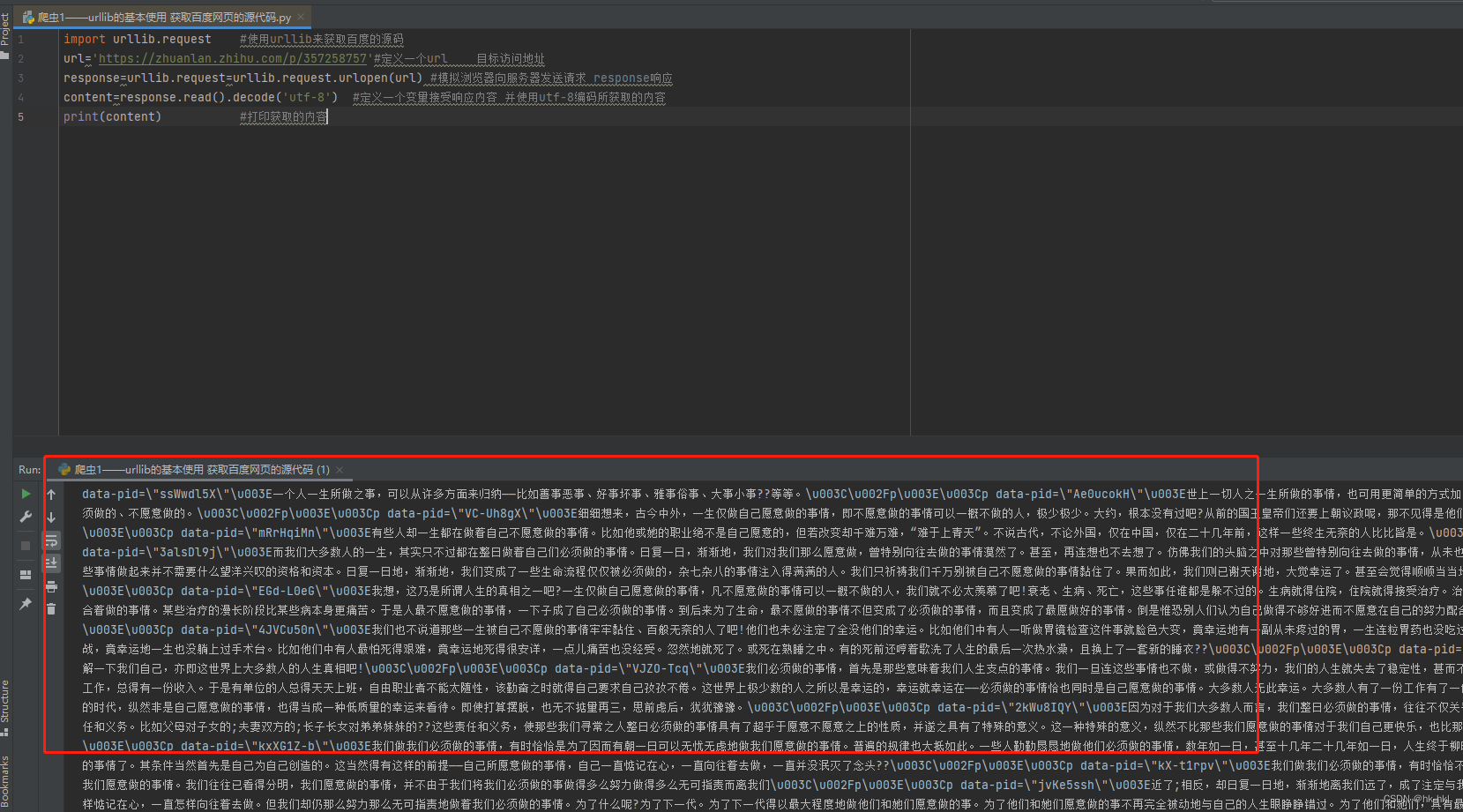Clear console output with trash icon
The image size is (1463, 812).
[x=51, y=608]
